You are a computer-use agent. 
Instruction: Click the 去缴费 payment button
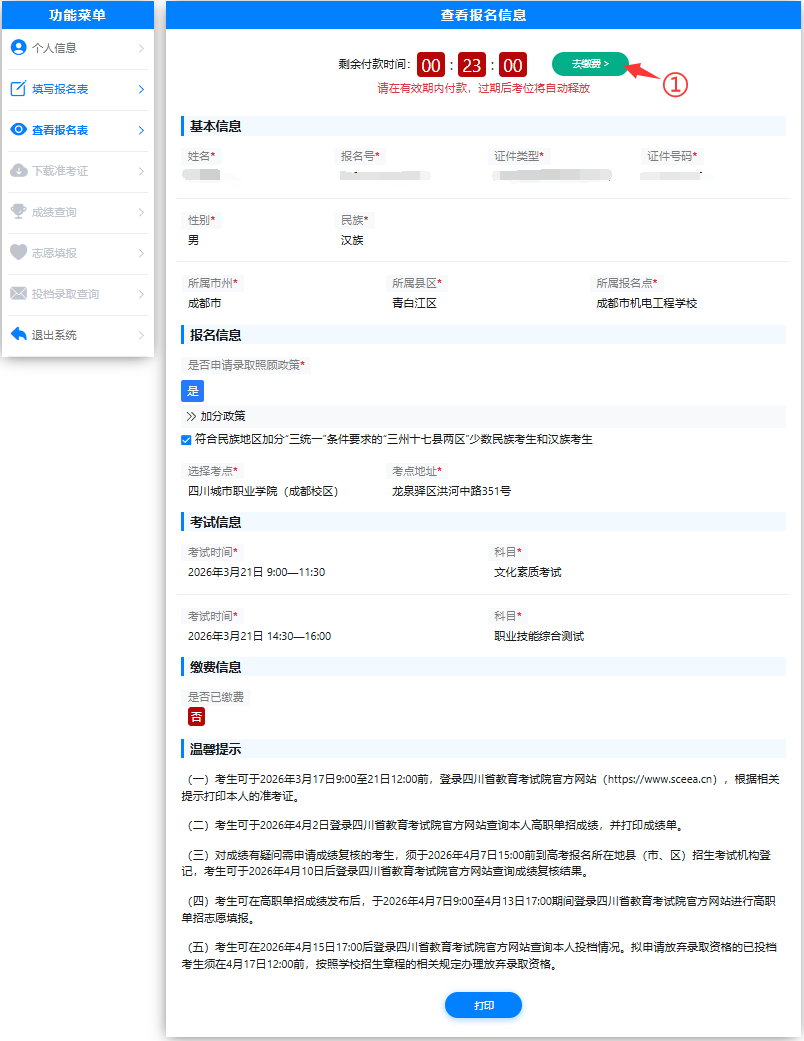point(589,63)
